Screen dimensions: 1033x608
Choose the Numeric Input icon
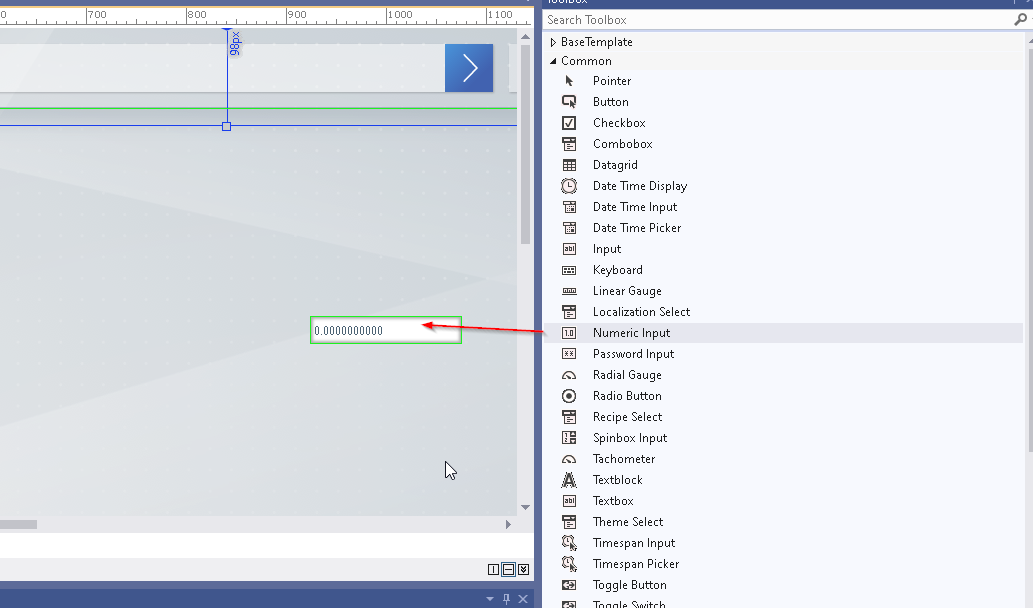[x=569, y=333]
